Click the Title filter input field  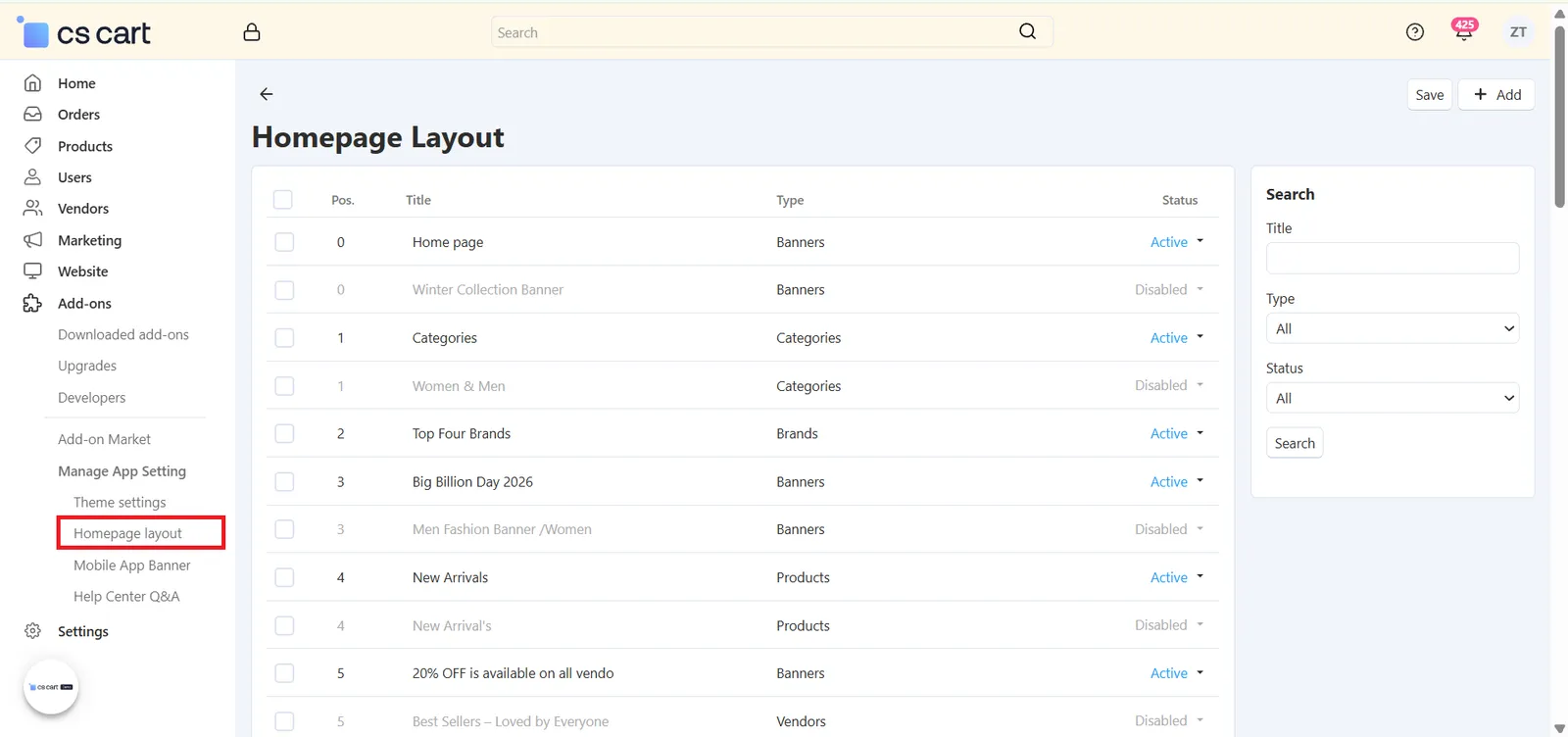point(1393,258)
